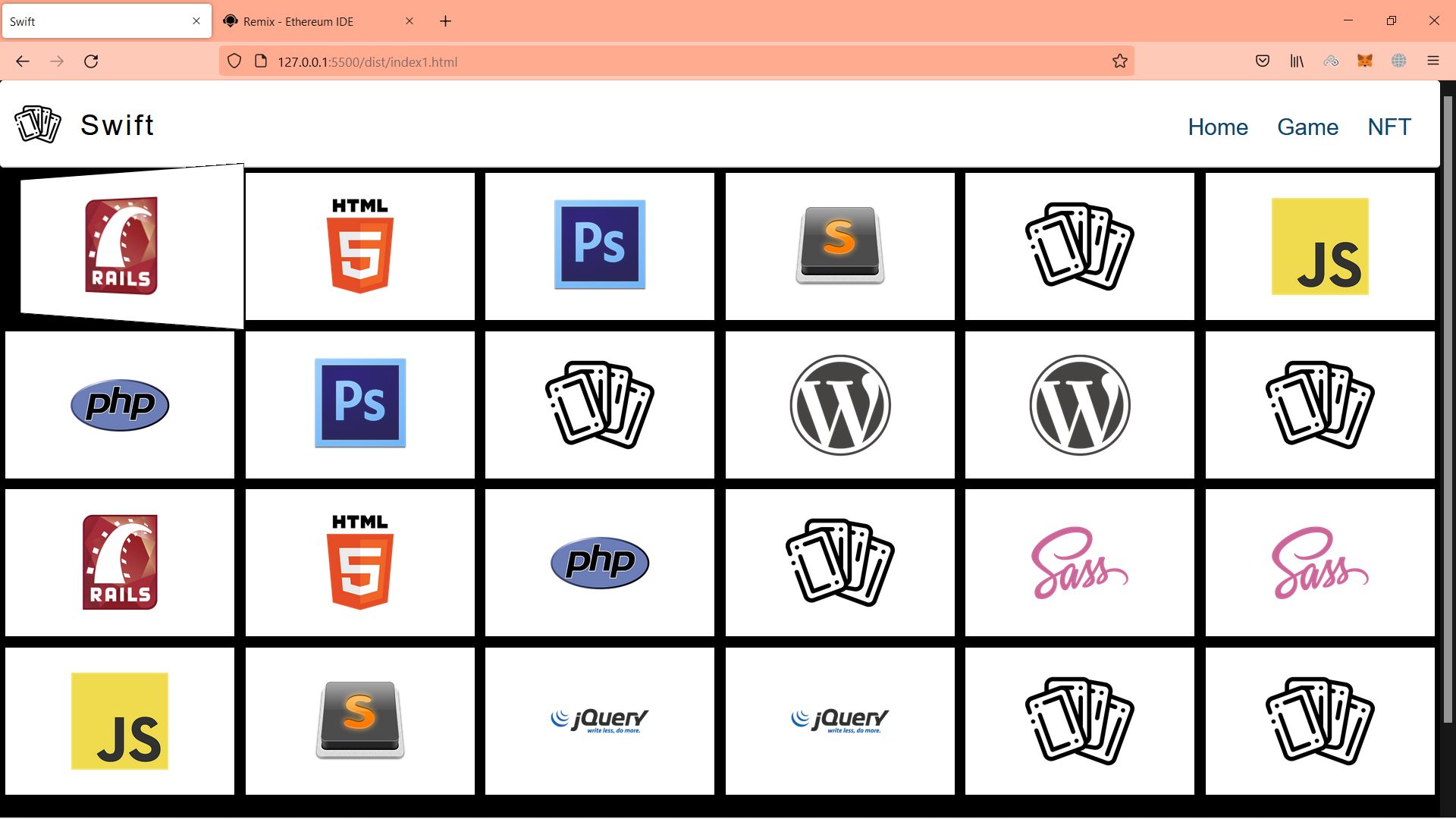This screenshot has width=1456, height=819.
Task: Go back with browser back arrow
Action: click(x=23, y=61)
